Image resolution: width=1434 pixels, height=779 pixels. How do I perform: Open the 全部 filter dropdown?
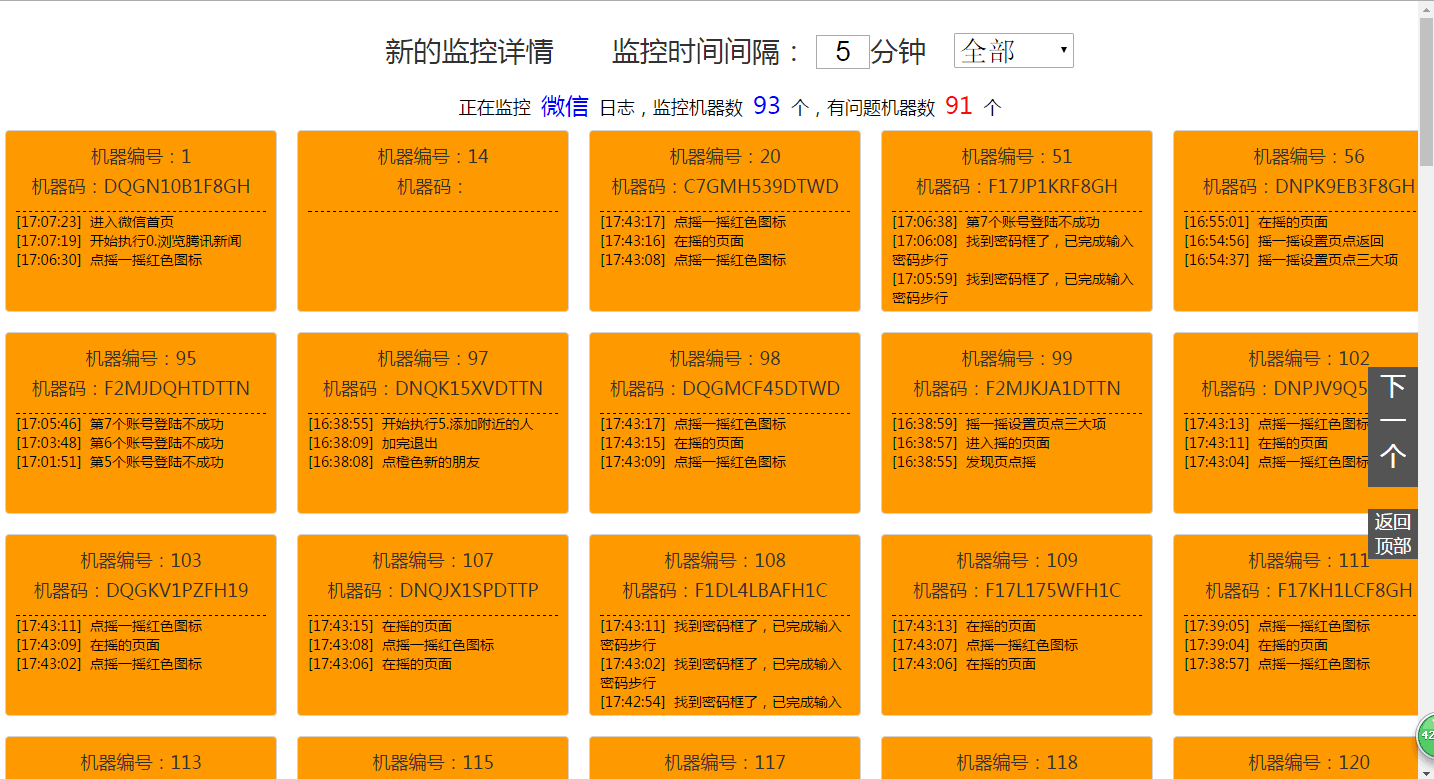coord(1013,51)
